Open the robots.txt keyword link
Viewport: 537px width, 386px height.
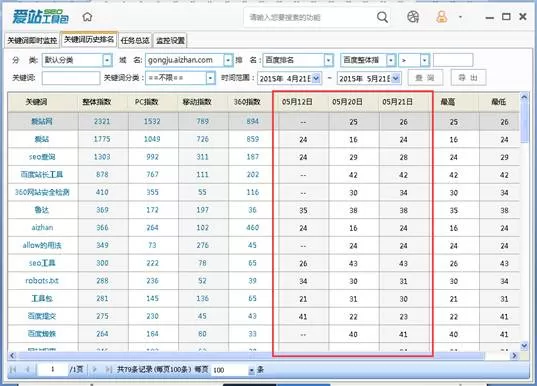(42, 281)
